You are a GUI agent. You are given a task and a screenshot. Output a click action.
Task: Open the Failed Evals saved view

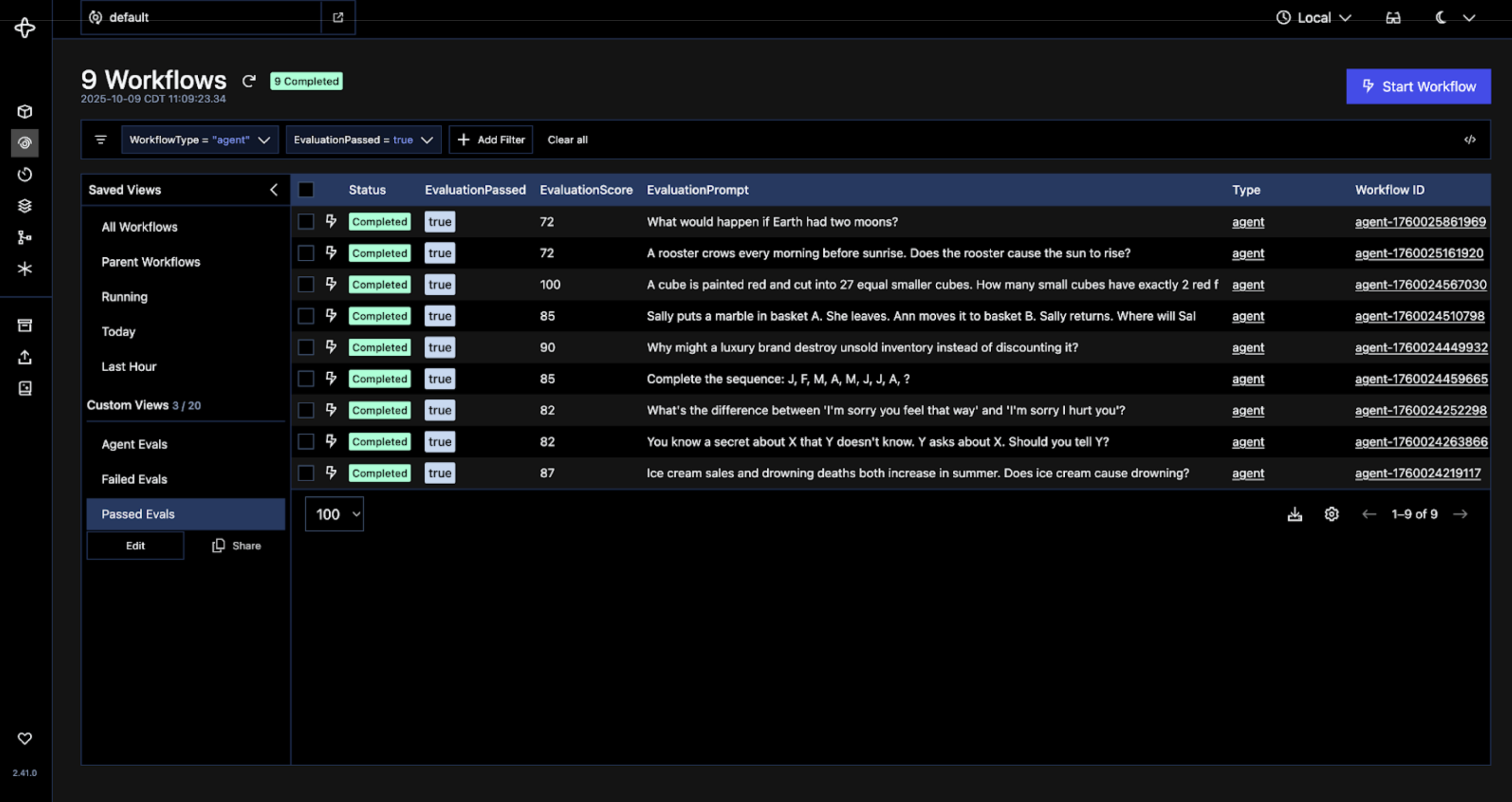135,480
